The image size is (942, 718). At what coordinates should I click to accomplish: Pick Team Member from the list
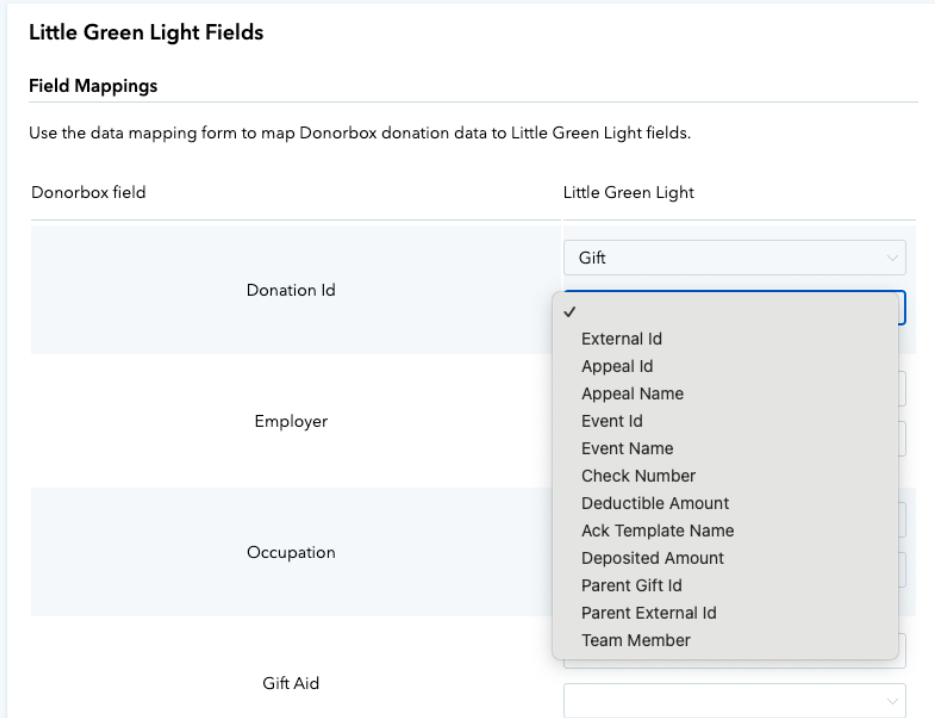(725, 640)
